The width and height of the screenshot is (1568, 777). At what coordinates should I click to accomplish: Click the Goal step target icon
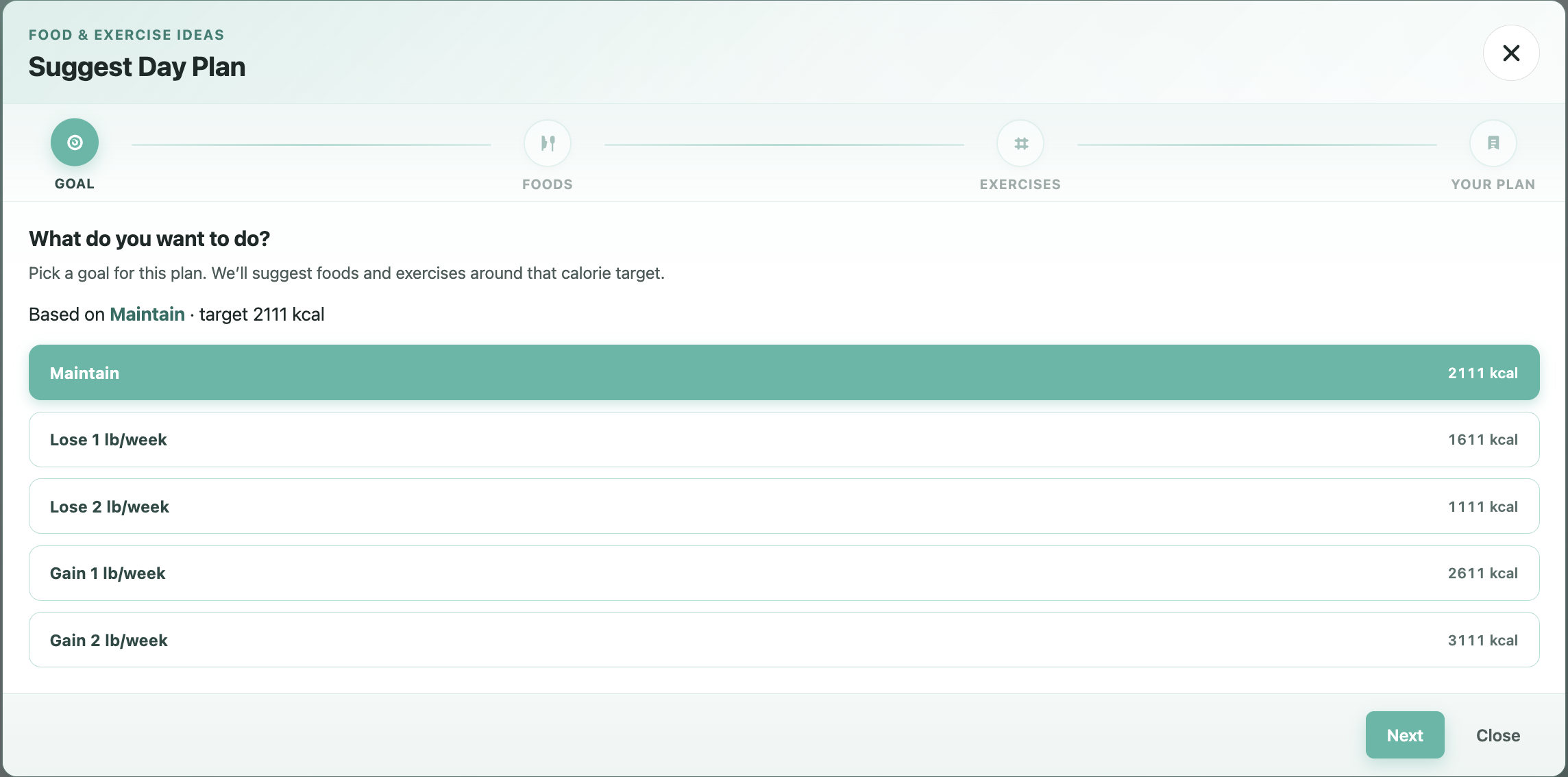tap(75, 143)
